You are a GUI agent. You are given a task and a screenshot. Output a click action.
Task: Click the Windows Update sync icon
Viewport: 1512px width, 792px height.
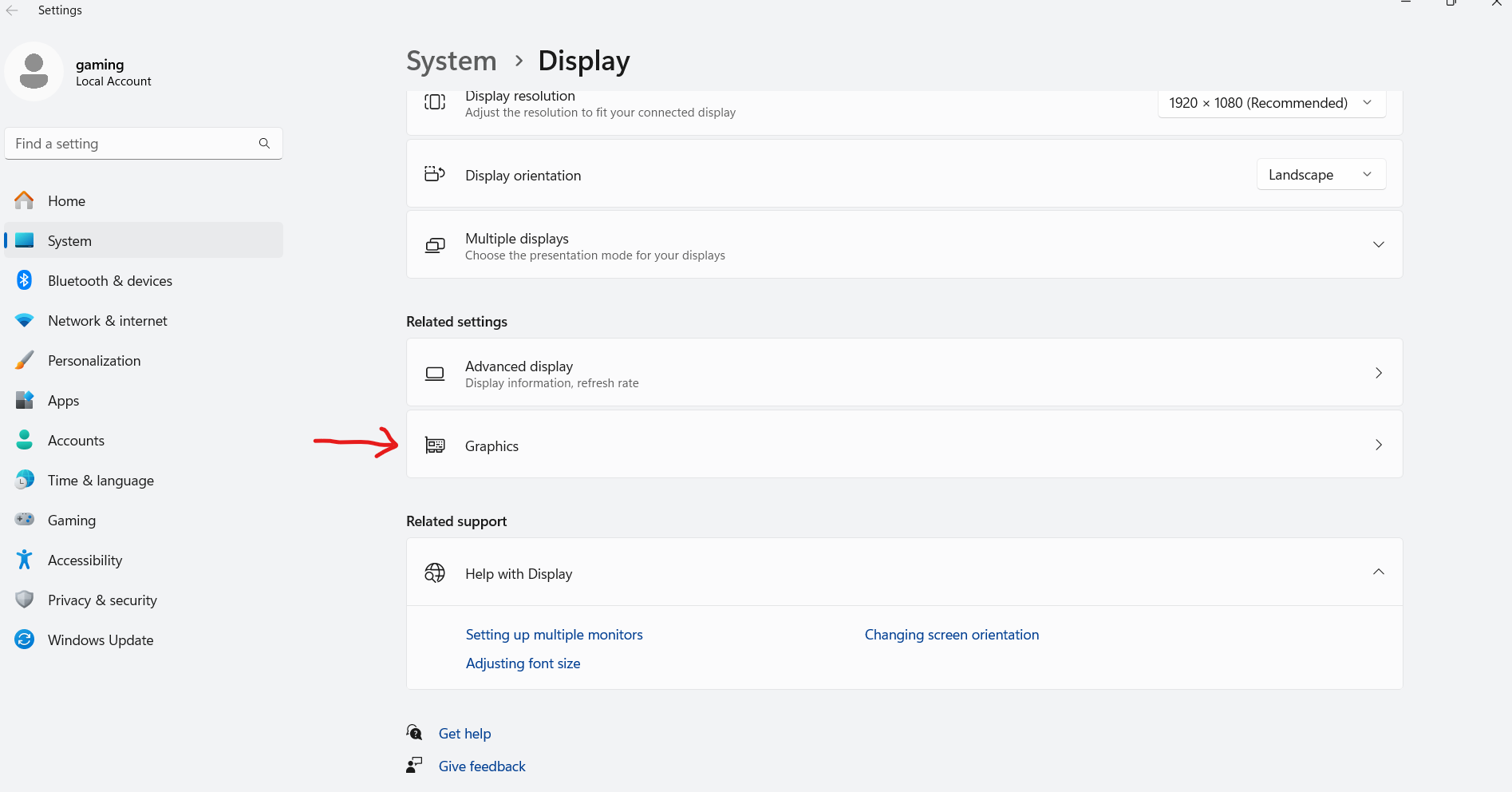[25, 640]
